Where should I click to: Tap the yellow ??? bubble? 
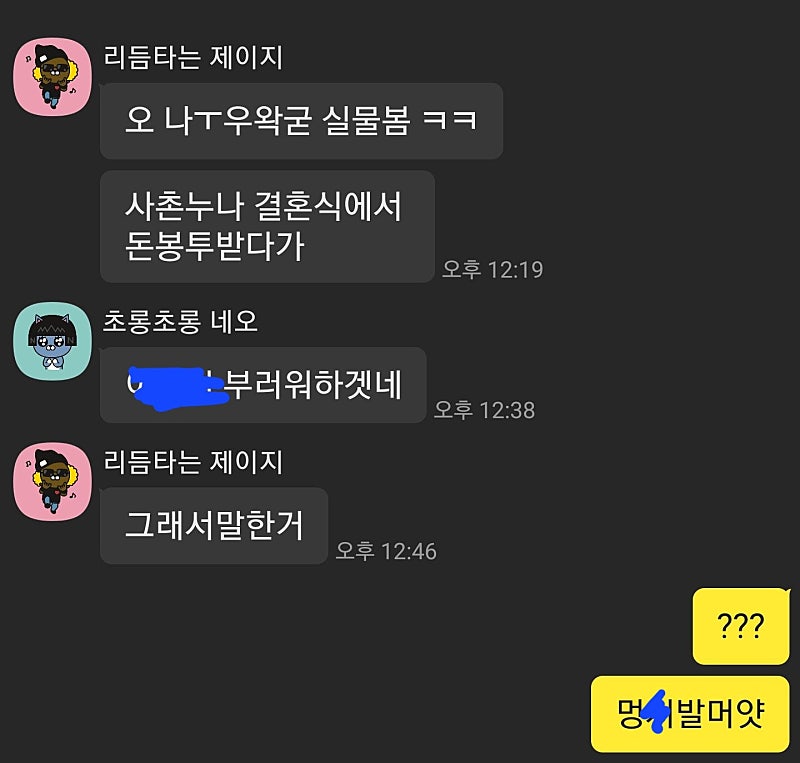coord(741,626)
